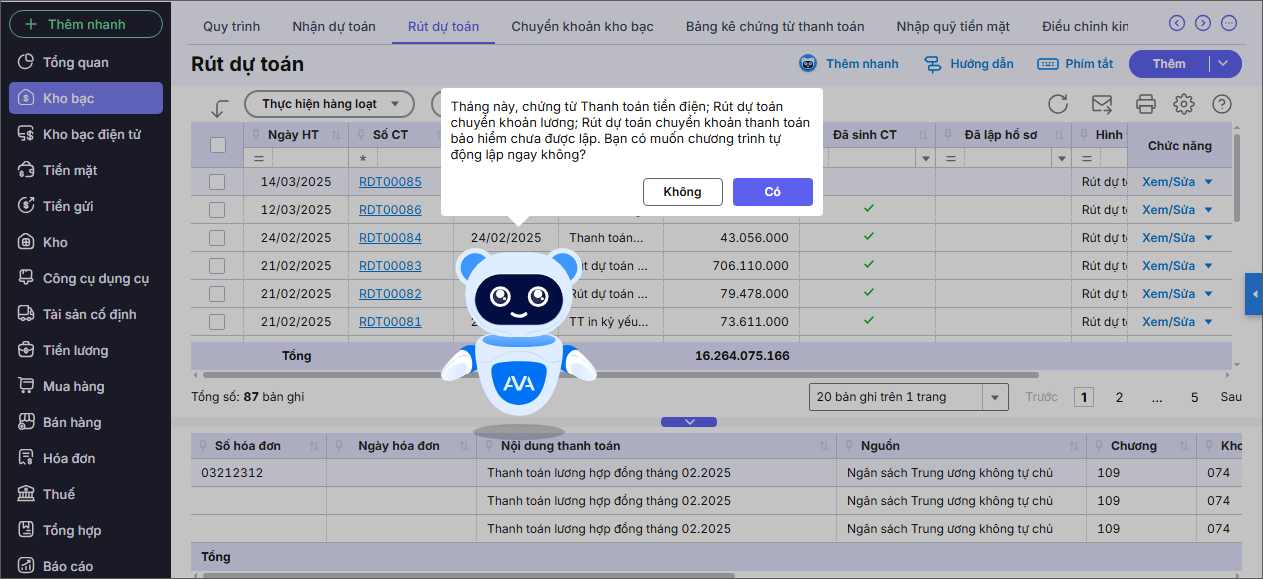The height and width of the screenshot is (579, 1263).
Task: Click the mail send icon
Action: click(1102, 104)
